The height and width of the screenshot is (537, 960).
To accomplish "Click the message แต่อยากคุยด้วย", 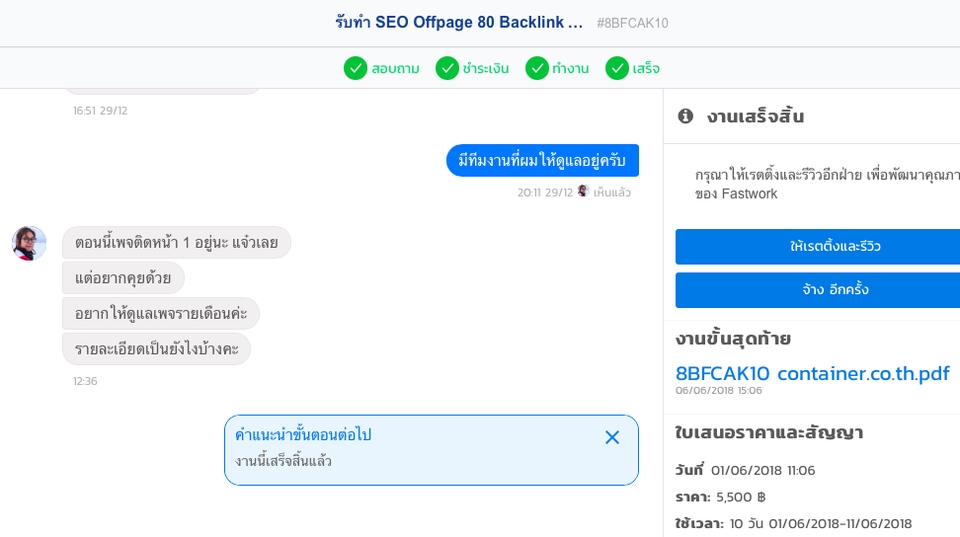I will pos(123,278).
